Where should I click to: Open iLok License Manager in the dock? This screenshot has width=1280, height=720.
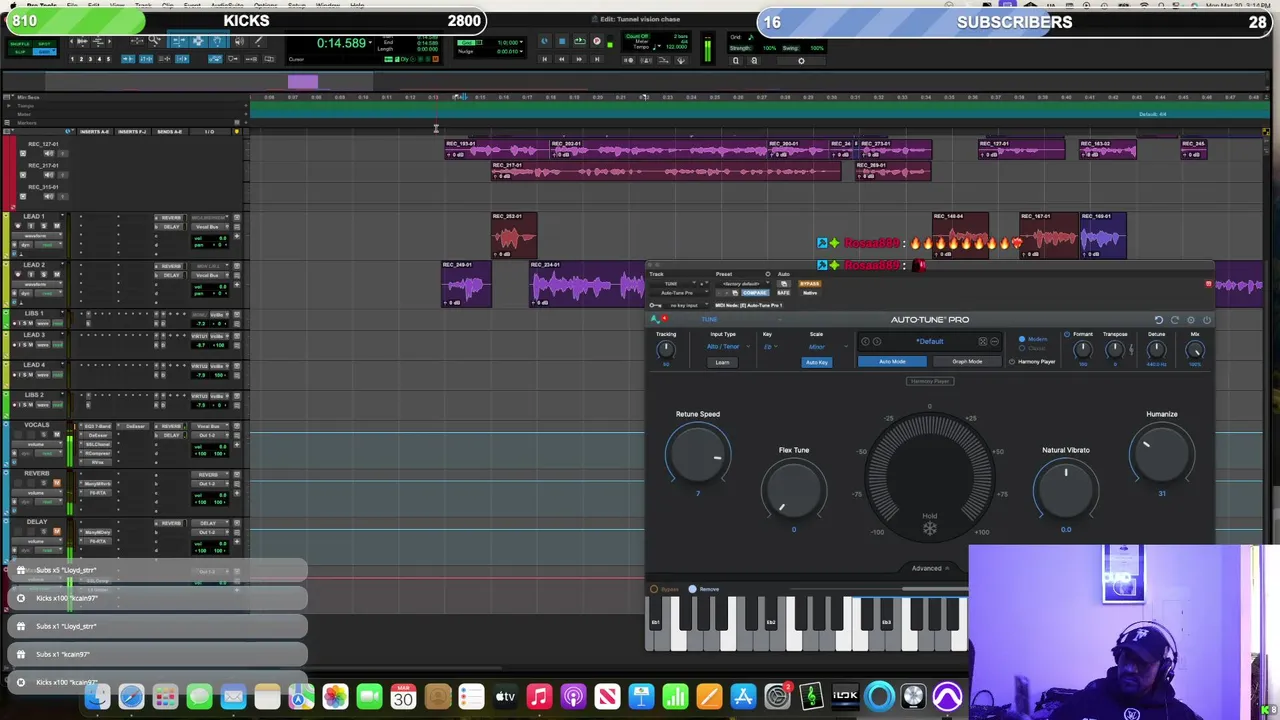point(845,696)
